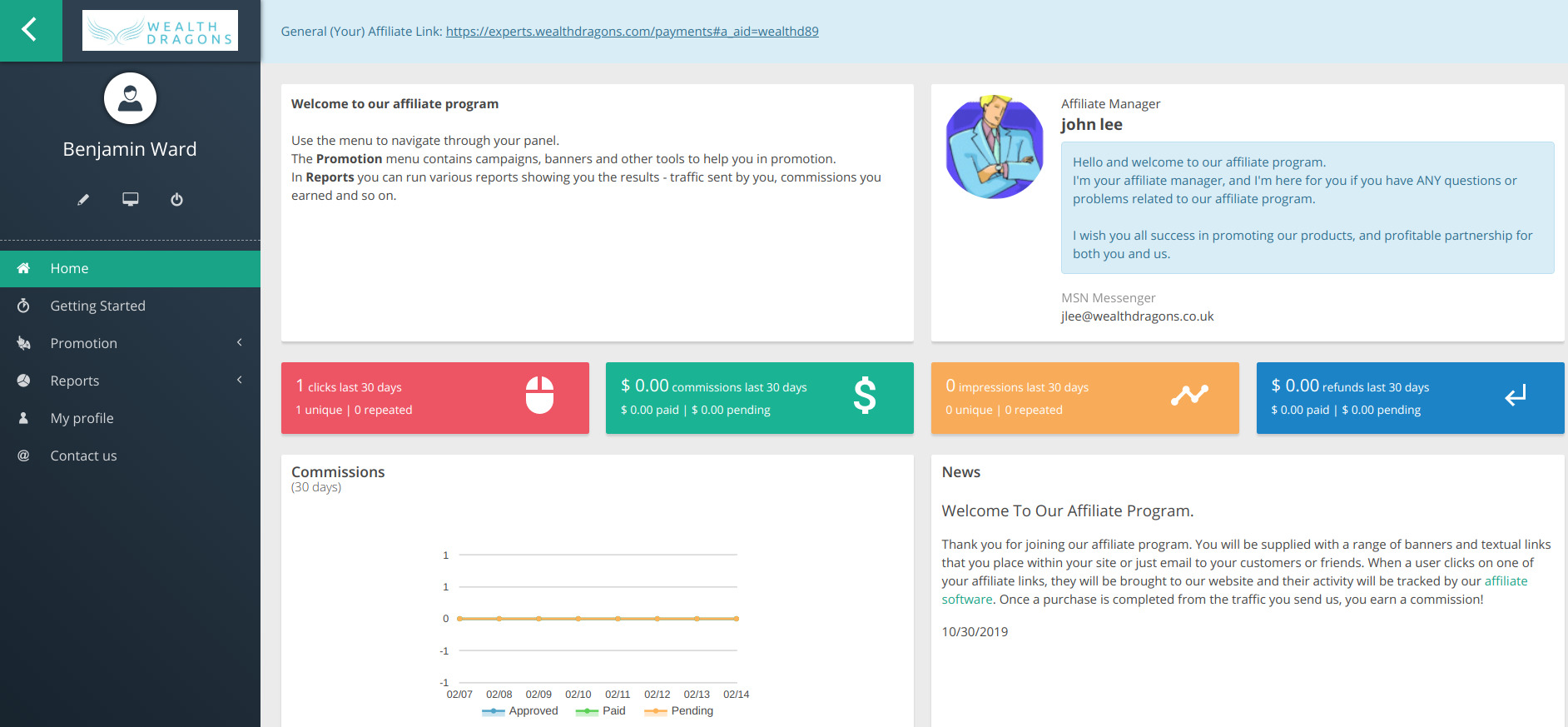Viewport: 1568px width, 727px height.
Task: Click the Promotion menu icon
Action: (23, 343)
